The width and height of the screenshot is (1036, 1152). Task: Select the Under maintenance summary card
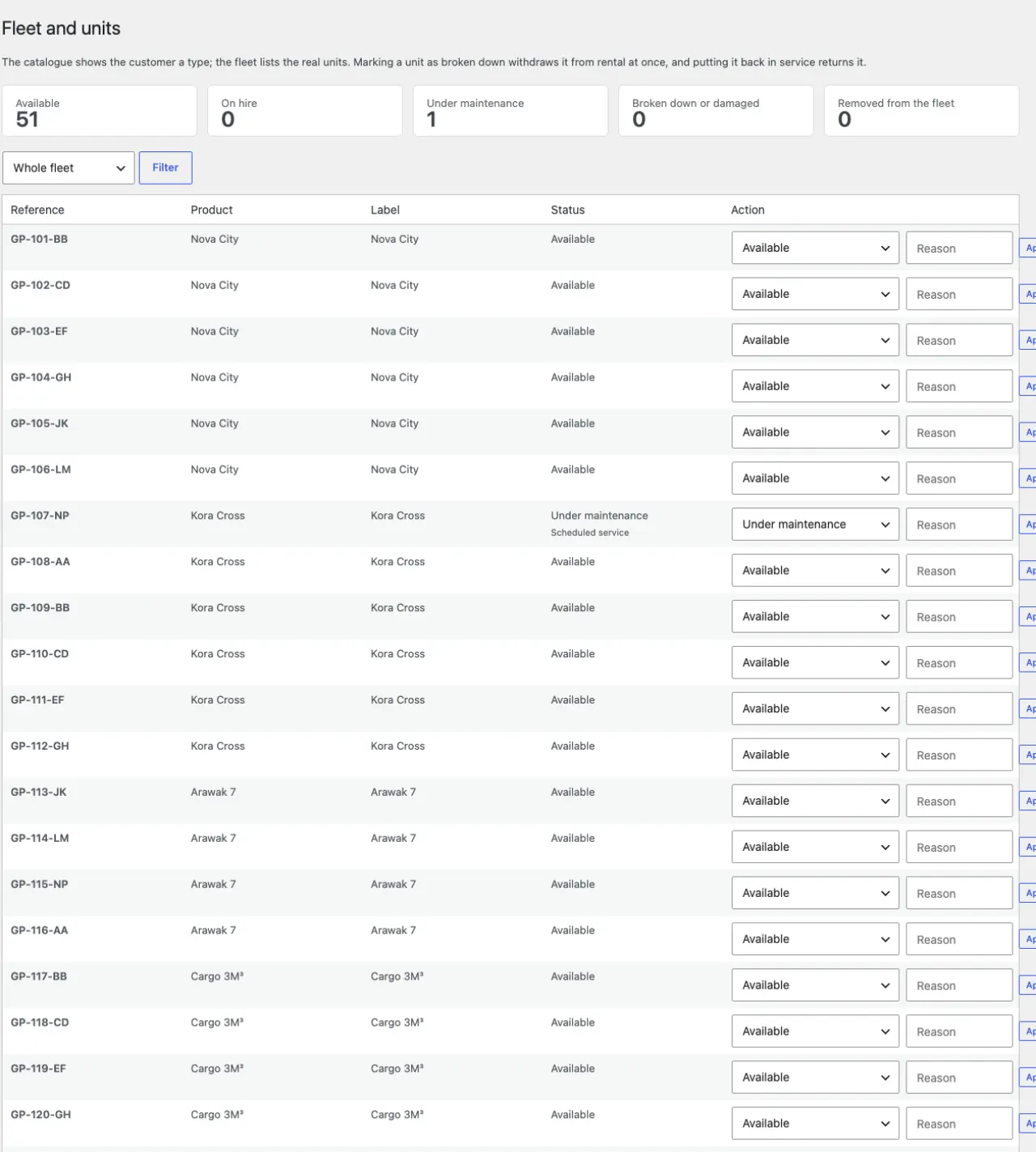click(x=511, y=111)
